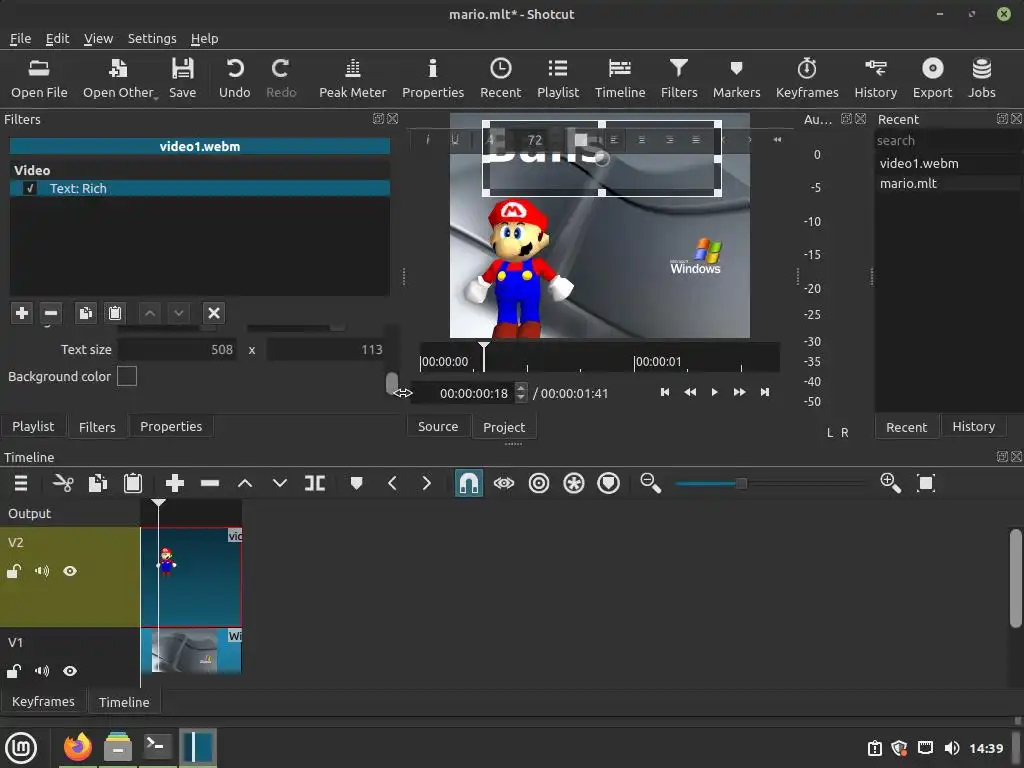Click the Background color swatch
This screenshot has width=1024, height=768.
[127, 377]
